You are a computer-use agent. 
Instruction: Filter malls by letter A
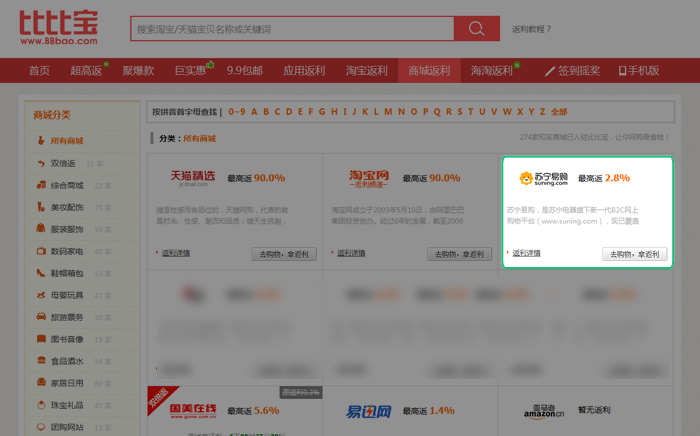point(254,112)
